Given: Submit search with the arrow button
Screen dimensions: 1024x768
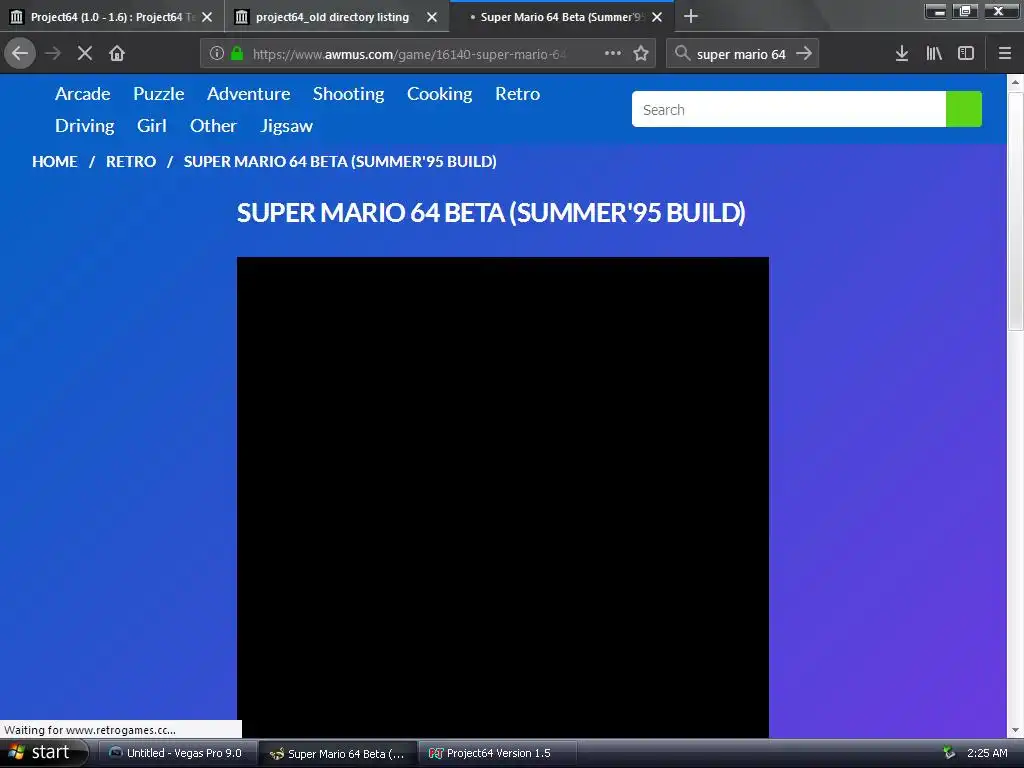Looking at the screenshot, I should 804,53.
